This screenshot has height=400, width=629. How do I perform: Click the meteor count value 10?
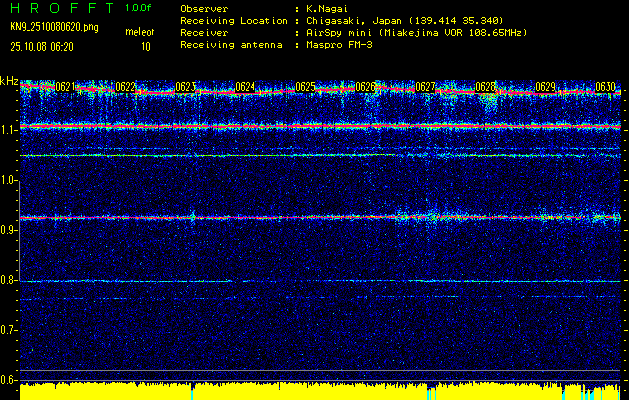coord(145,46)
